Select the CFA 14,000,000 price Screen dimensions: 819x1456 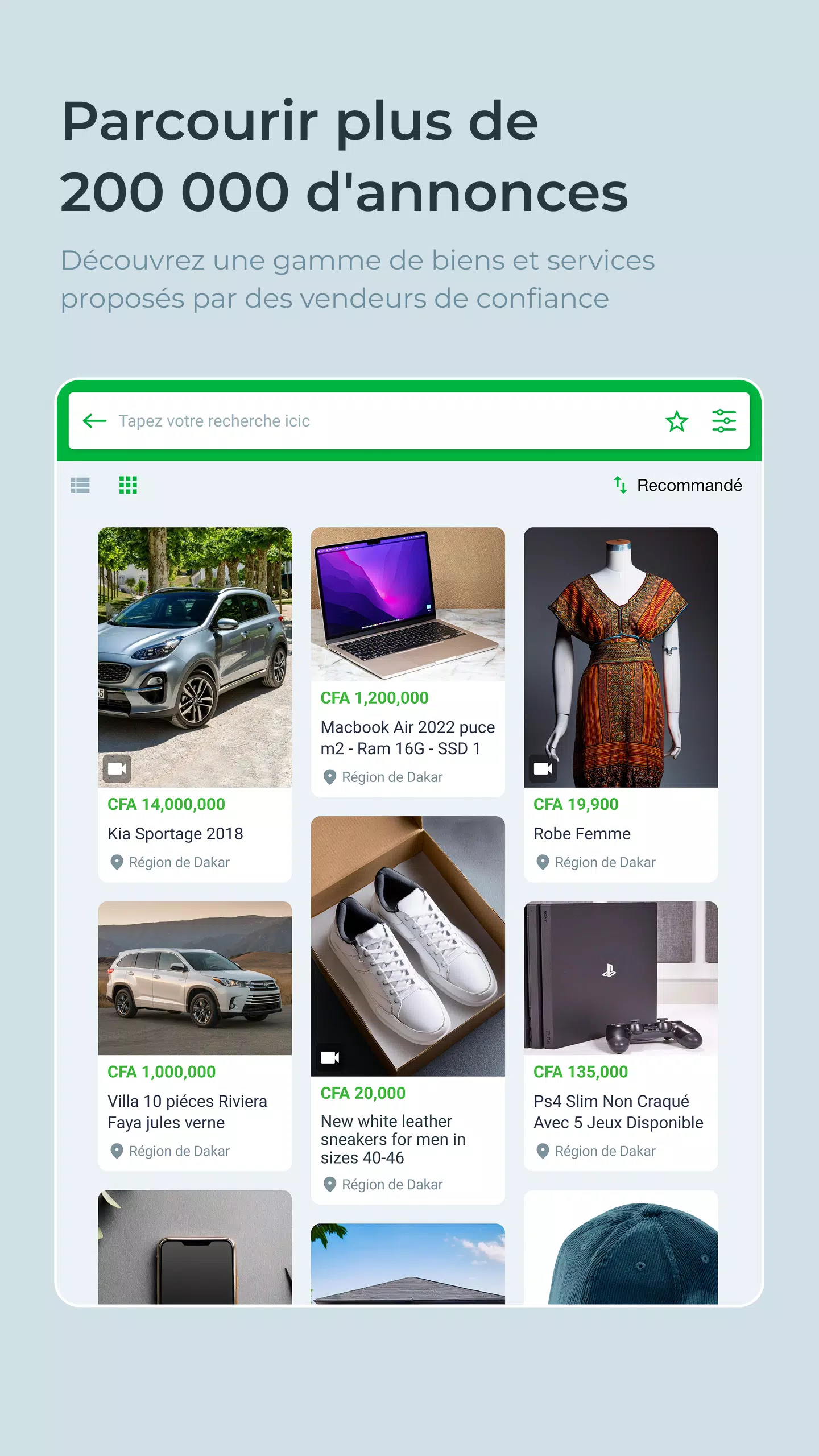click(166, 804)
